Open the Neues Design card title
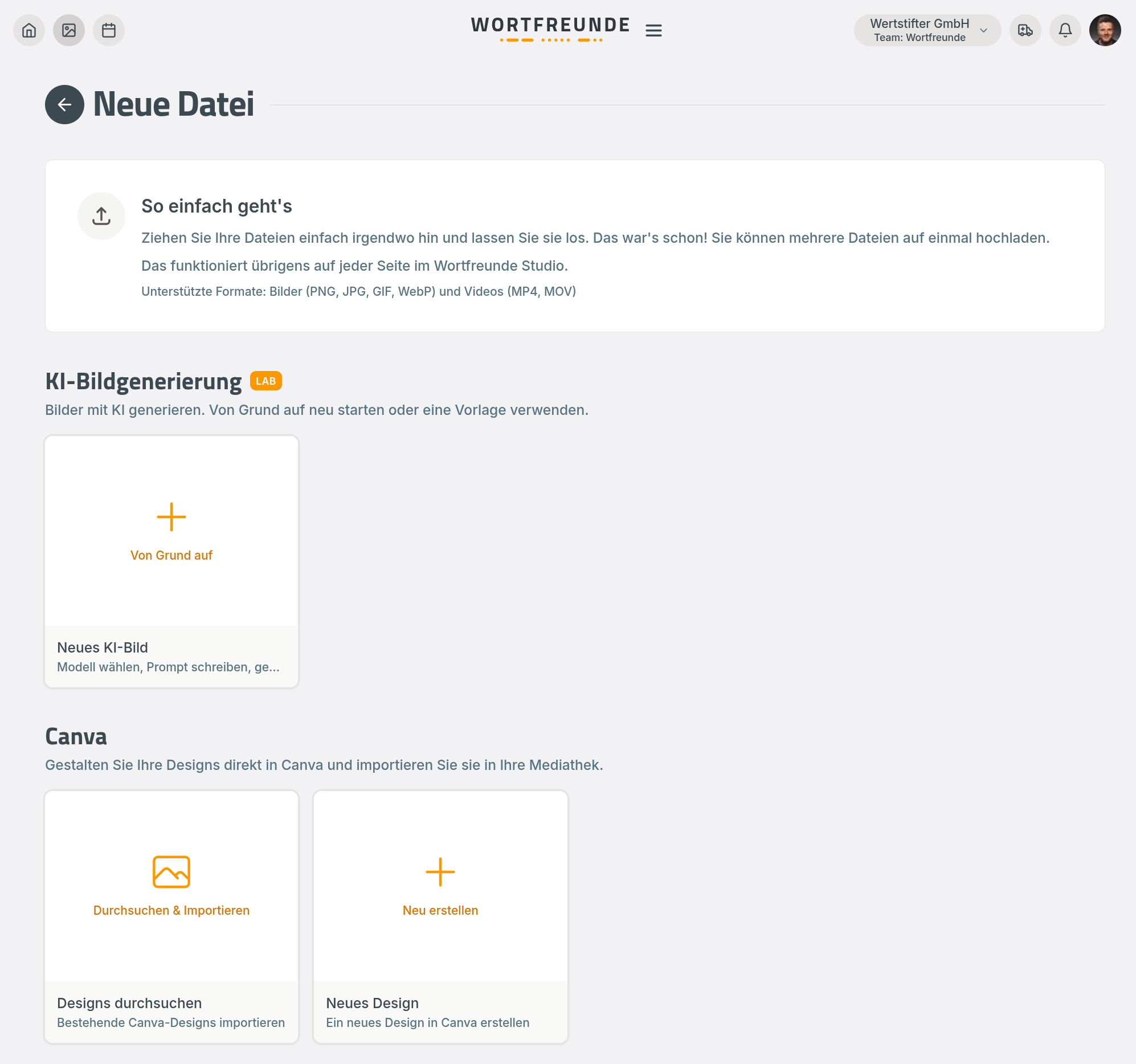Viewport: 1136px width, 1064px height. [373, 1004]
